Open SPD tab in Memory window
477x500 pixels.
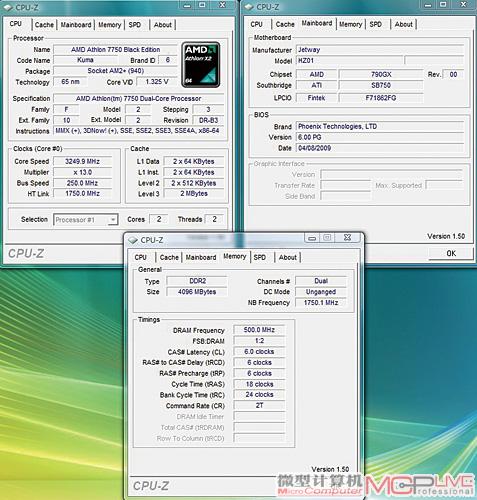tap(260, 257)
